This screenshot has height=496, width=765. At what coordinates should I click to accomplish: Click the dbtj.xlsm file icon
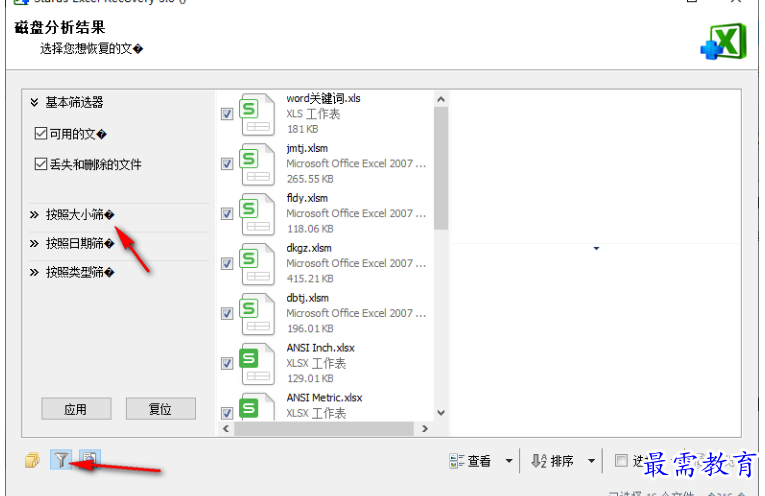(x=257, y=314)
